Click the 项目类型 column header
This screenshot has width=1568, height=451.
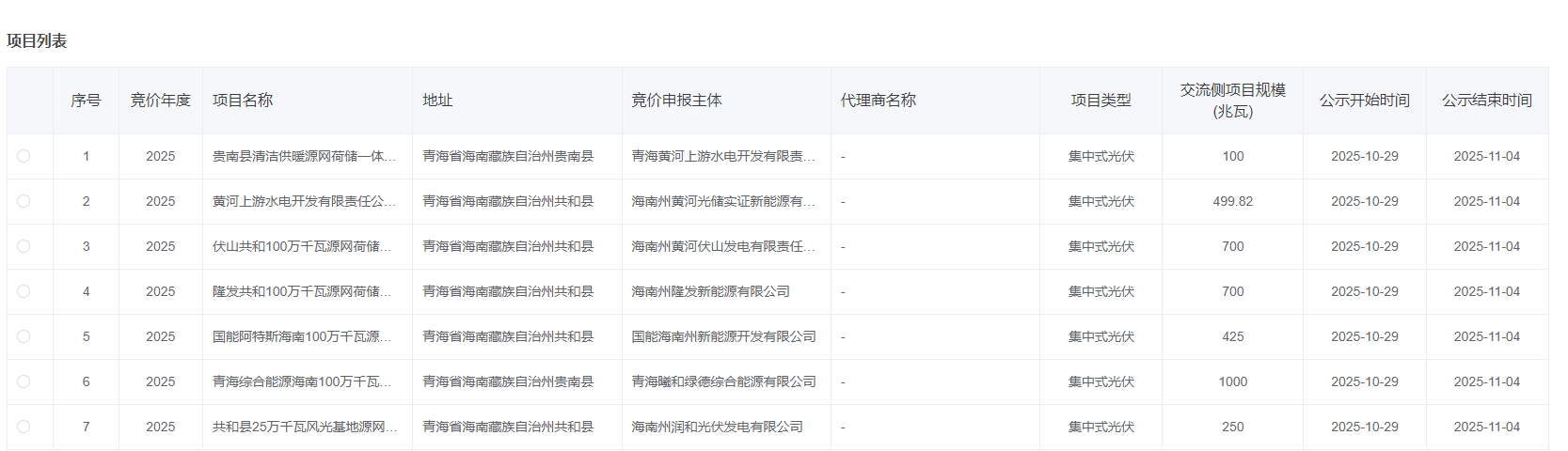(1101, 101)
